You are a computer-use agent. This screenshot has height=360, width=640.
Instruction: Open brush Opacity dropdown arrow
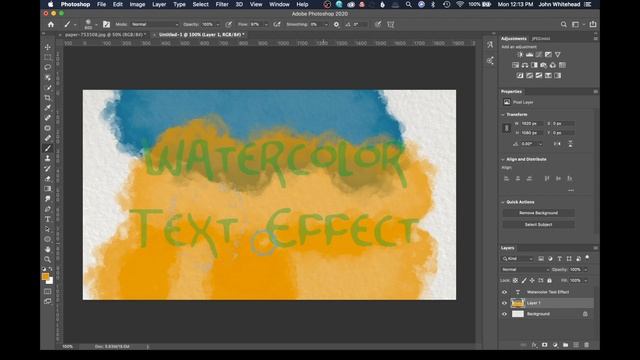(218, 24)
